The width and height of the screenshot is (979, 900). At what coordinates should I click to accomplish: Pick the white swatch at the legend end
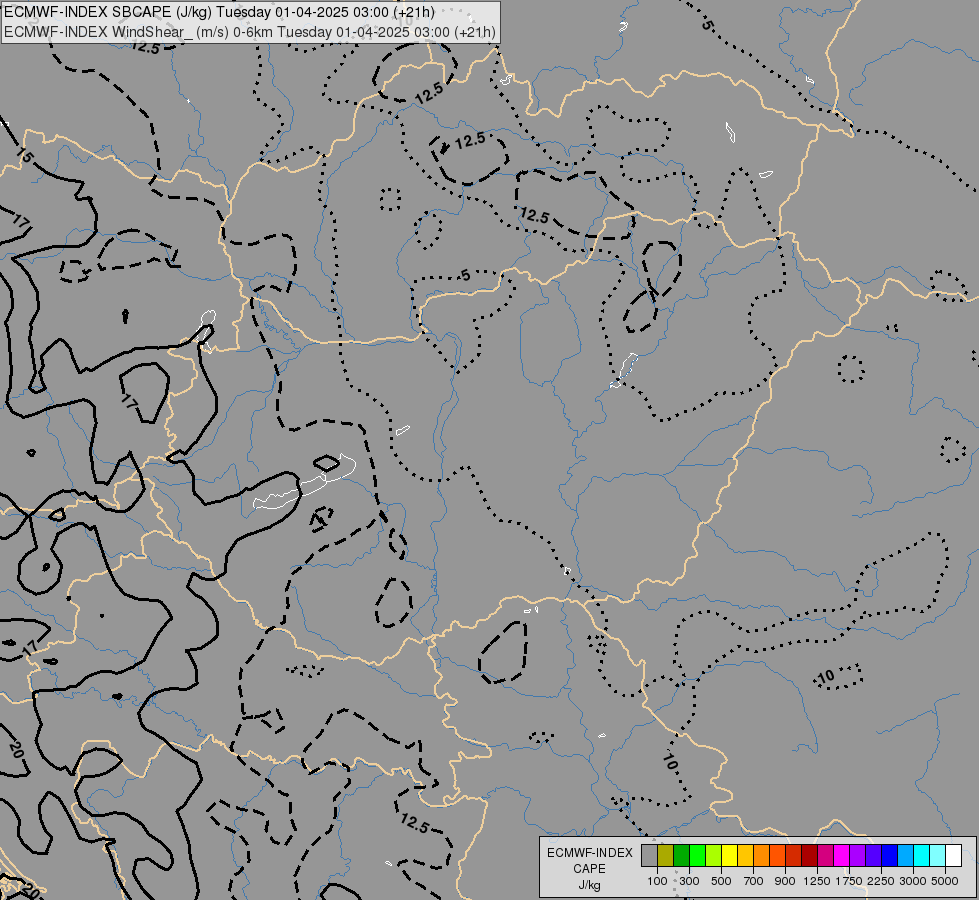click(x=953, y=855)
